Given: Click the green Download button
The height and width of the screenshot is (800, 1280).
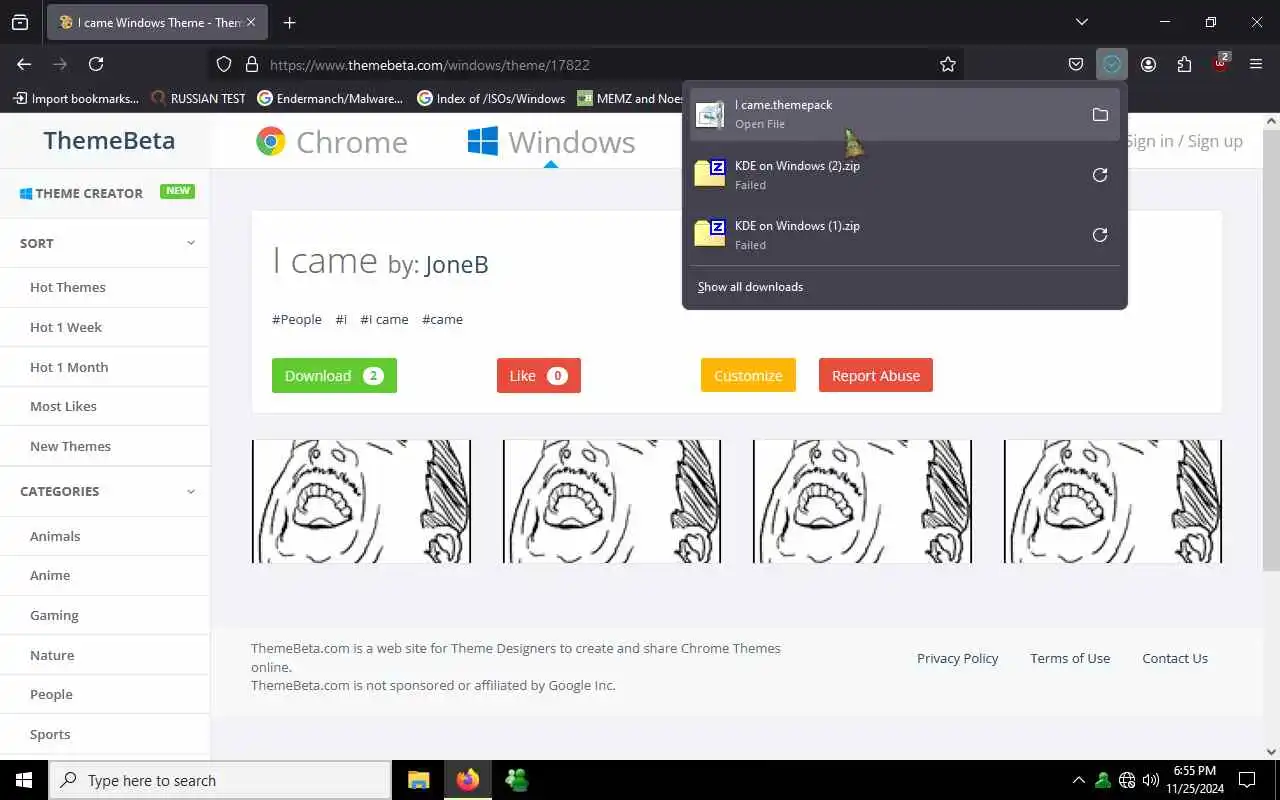Looking at the screenshot, I should tap(334, 375).
